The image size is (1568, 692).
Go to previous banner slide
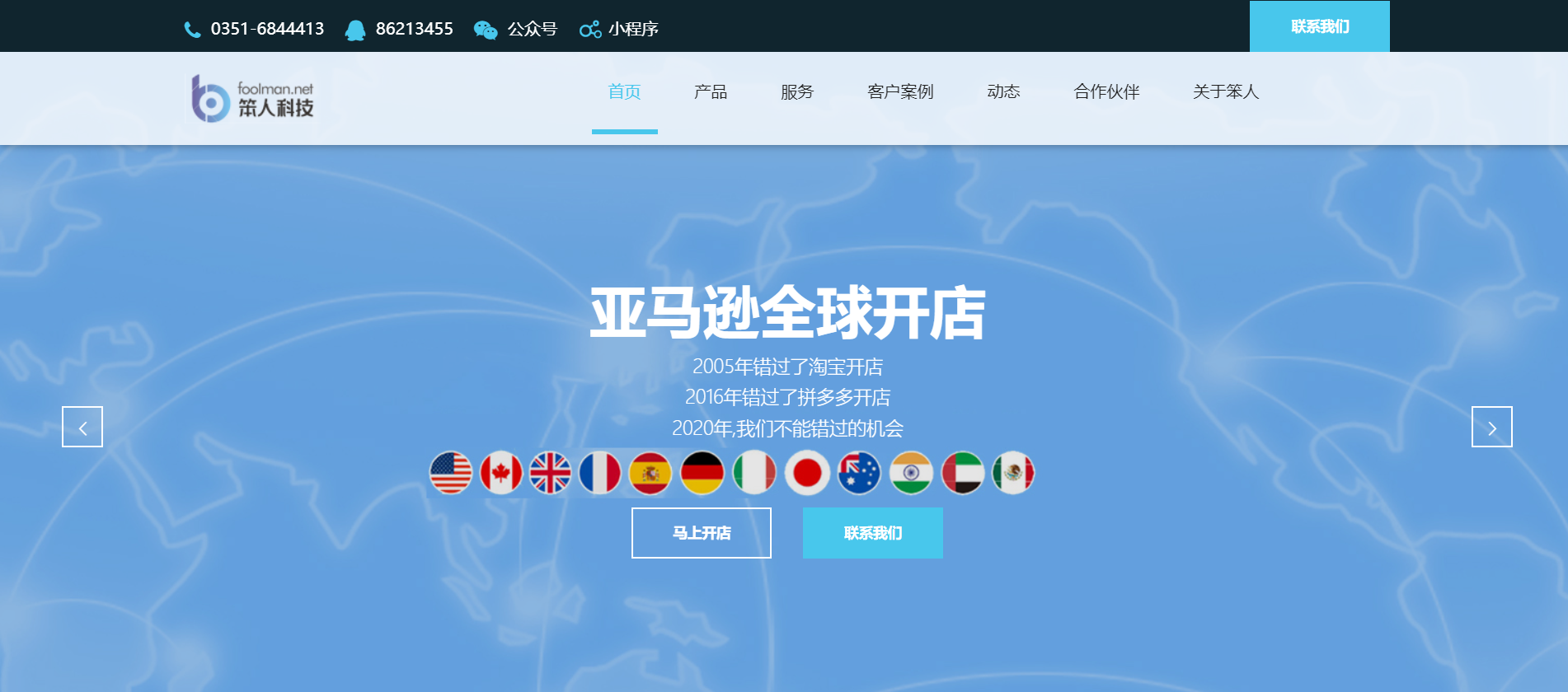pyautogui.click(x=82, y=427)
